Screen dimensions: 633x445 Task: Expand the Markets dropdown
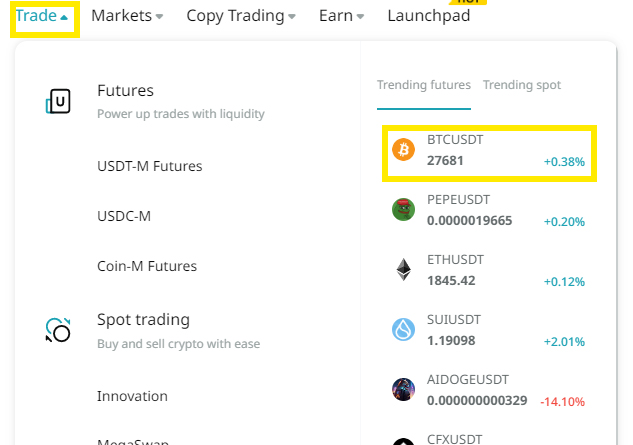pyautogui.click(x=126, y=16)
